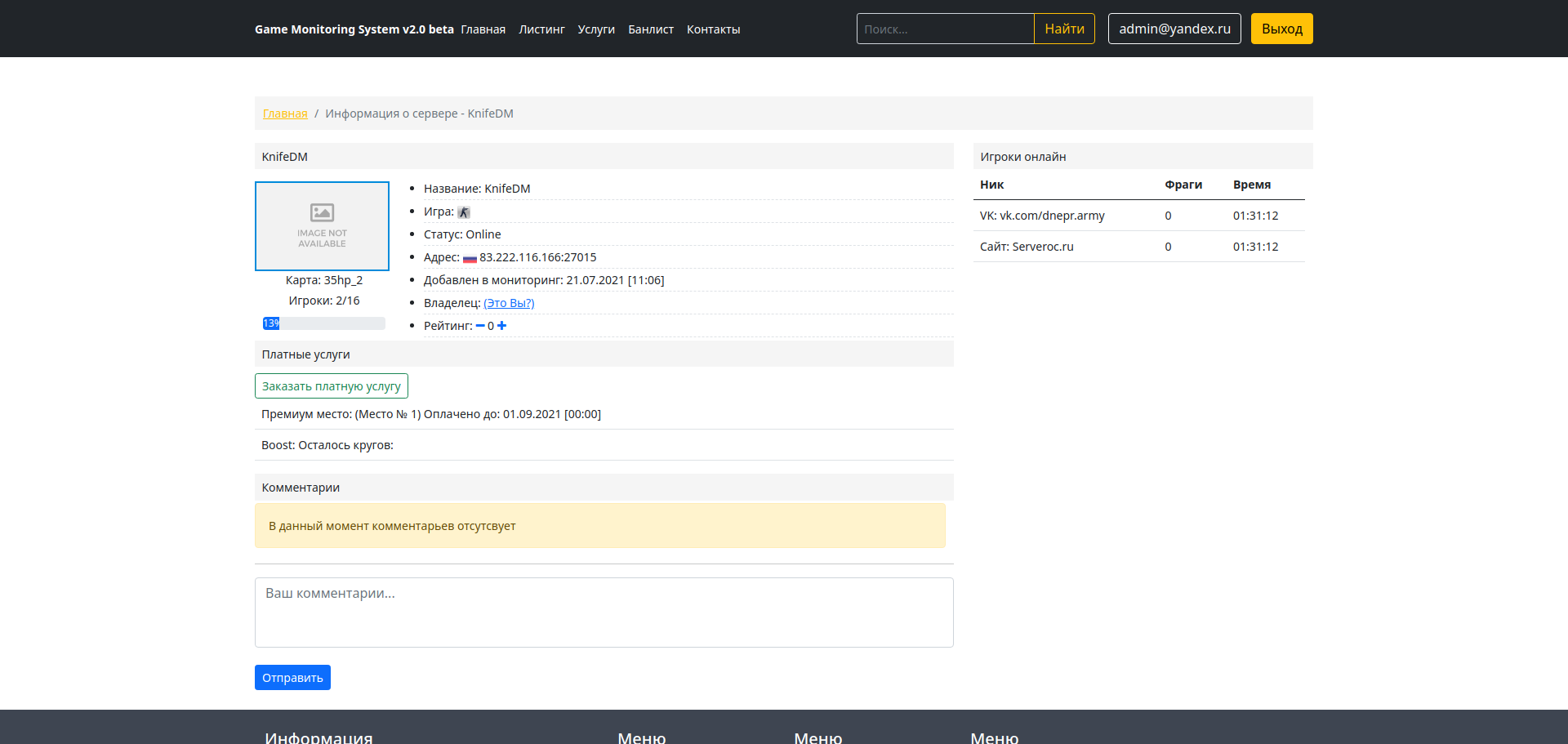The width and height of the screenshot is (1568, 744).
Task: Click the Карта: 35hp_2 label
Action: tap(324, 280)
